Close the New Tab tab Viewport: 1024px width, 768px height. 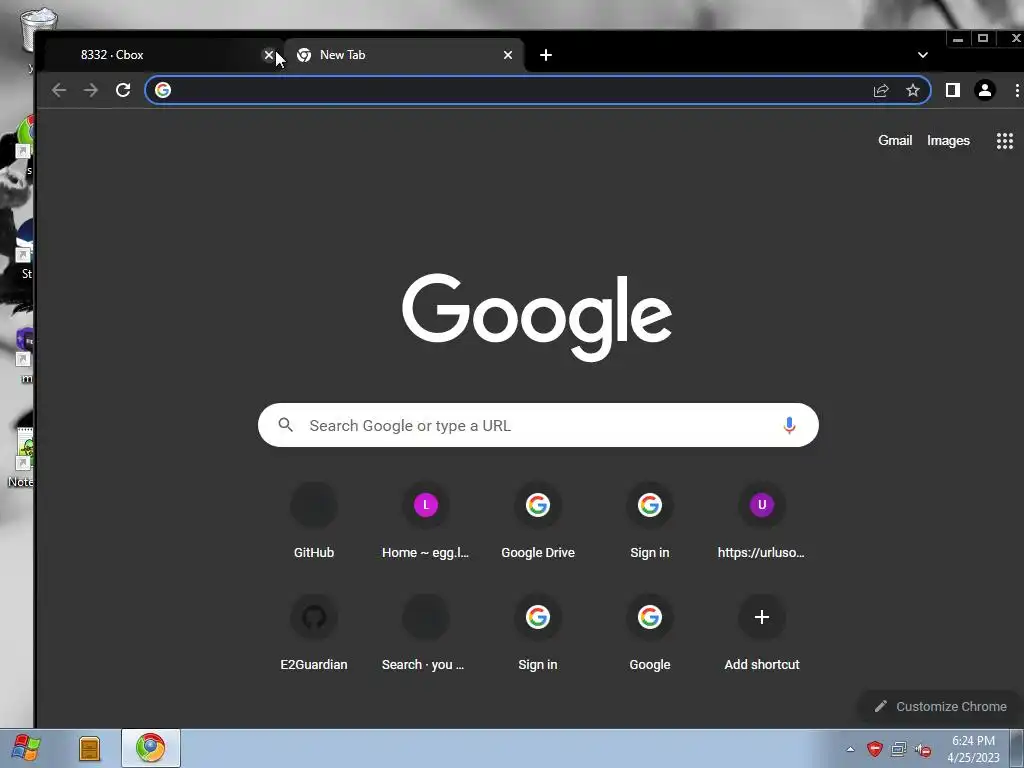point(508,55)
